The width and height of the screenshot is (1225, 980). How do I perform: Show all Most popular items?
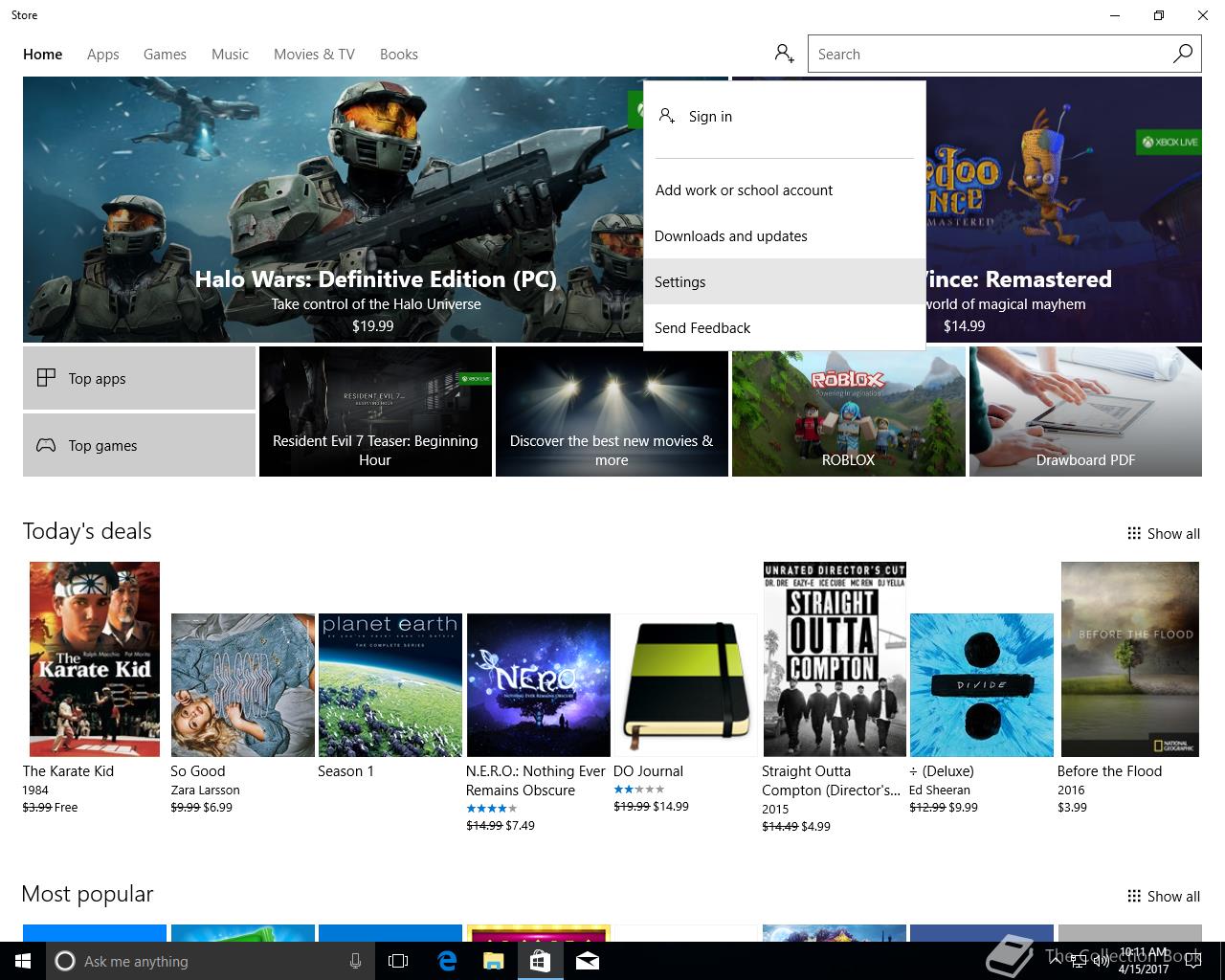coord(1164,896)
